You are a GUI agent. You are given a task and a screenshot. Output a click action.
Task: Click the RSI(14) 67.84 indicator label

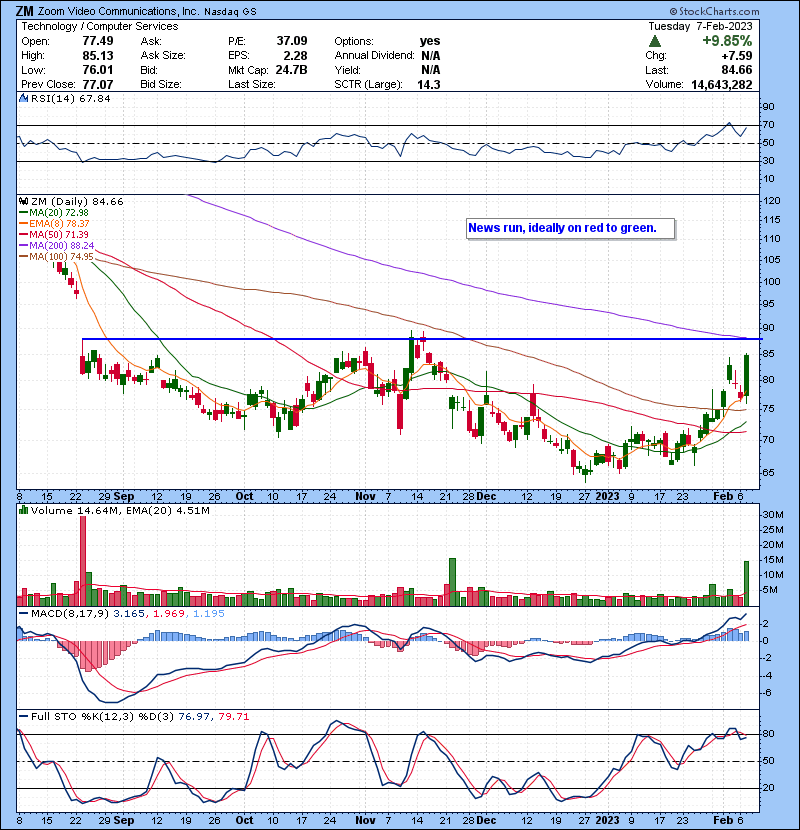pos(70,98)
